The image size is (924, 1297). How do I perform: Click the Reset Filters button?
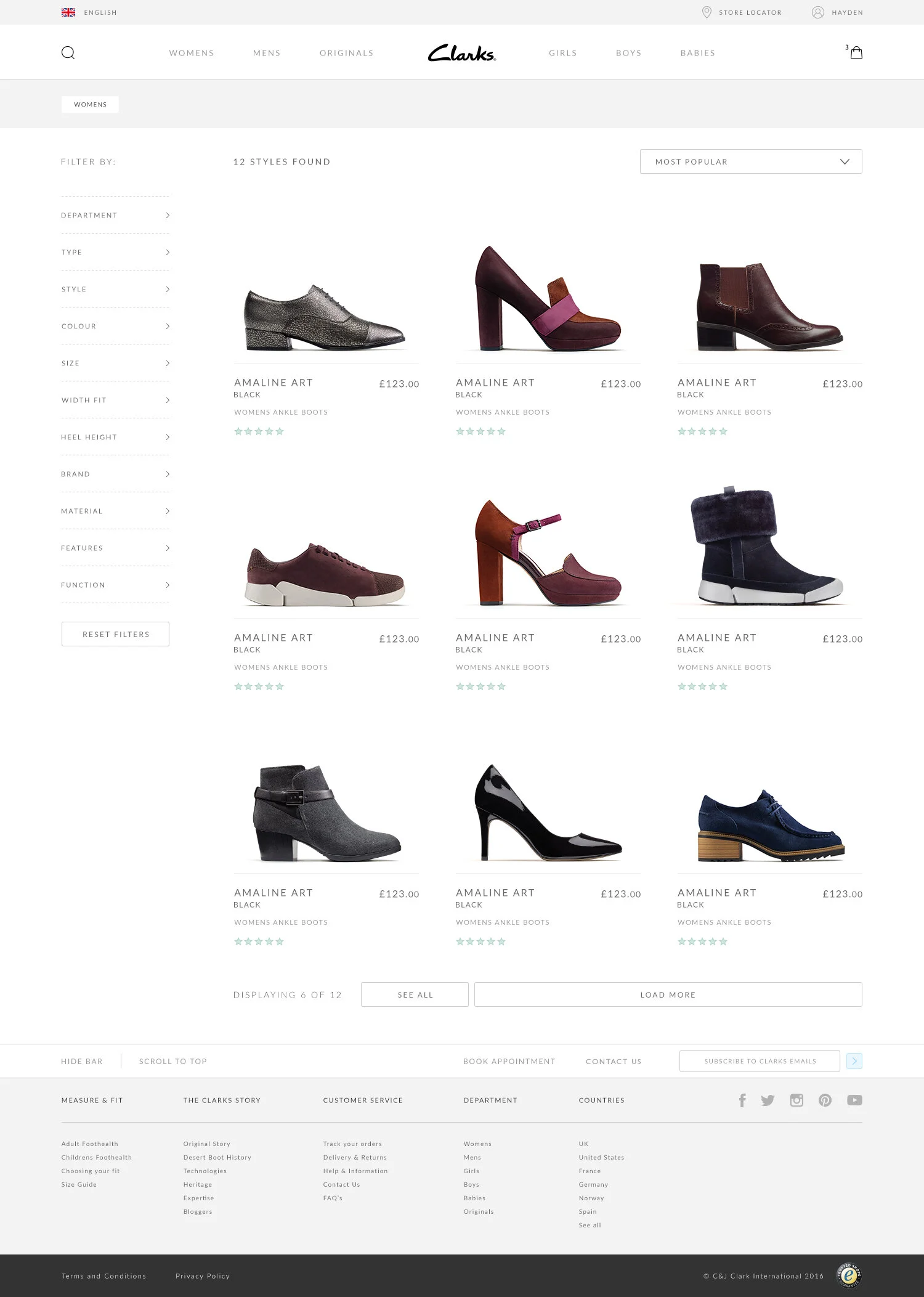(115, 634)
